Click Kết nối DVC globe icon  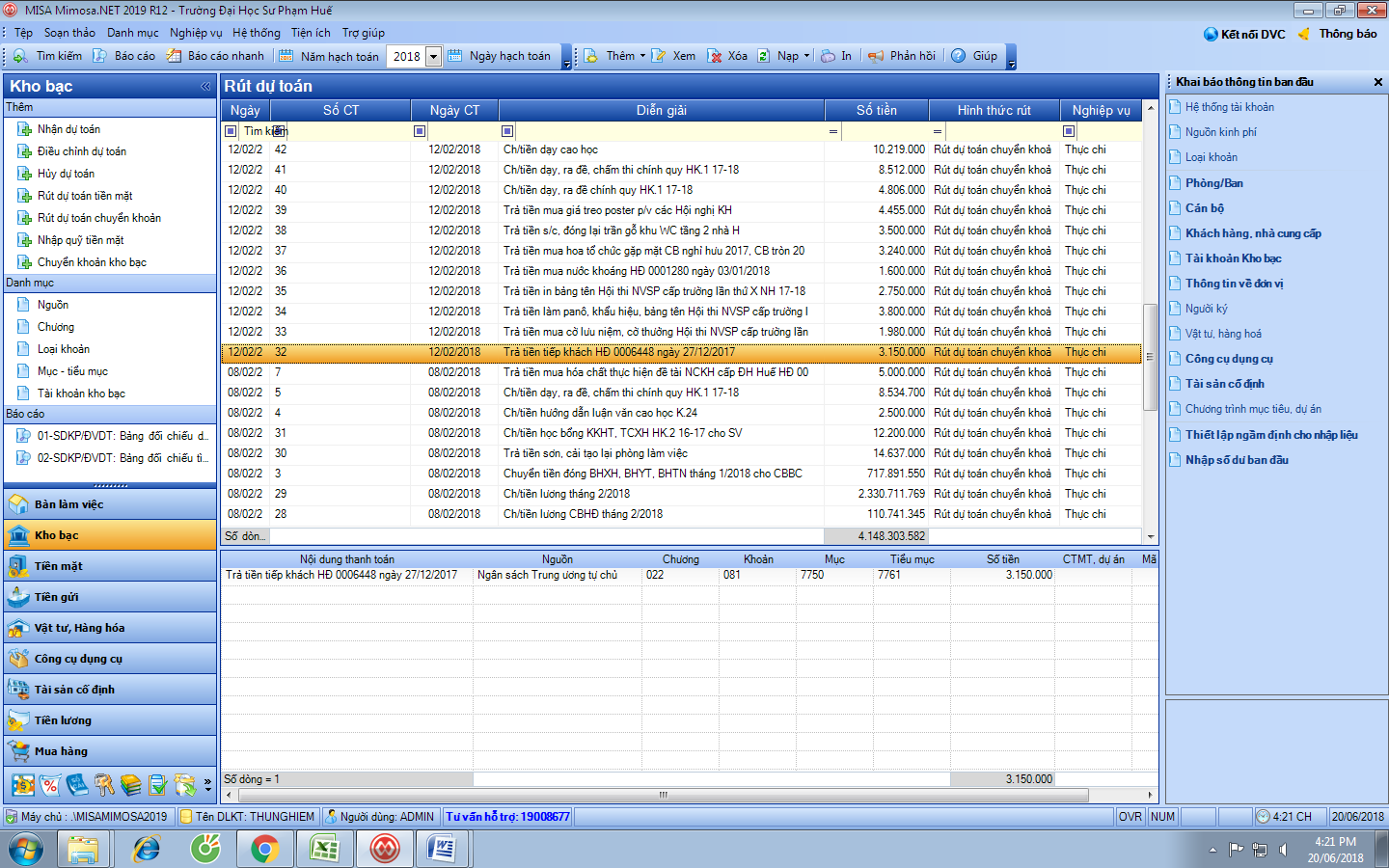[1212, 34]
